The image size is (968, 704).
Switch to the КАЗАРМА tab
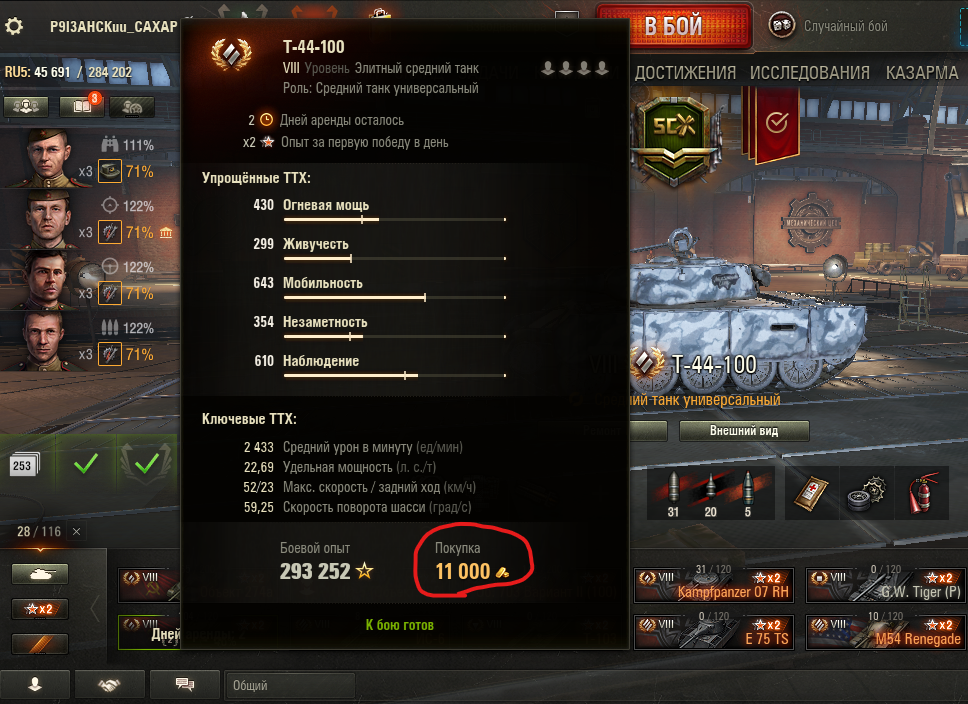coord(922,73)
